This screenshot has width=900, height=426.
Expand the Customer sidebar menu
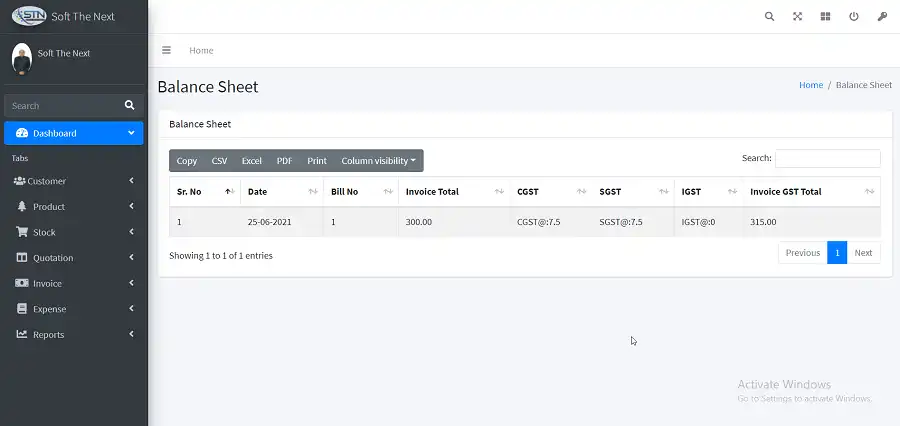click(x=73, y=181)
